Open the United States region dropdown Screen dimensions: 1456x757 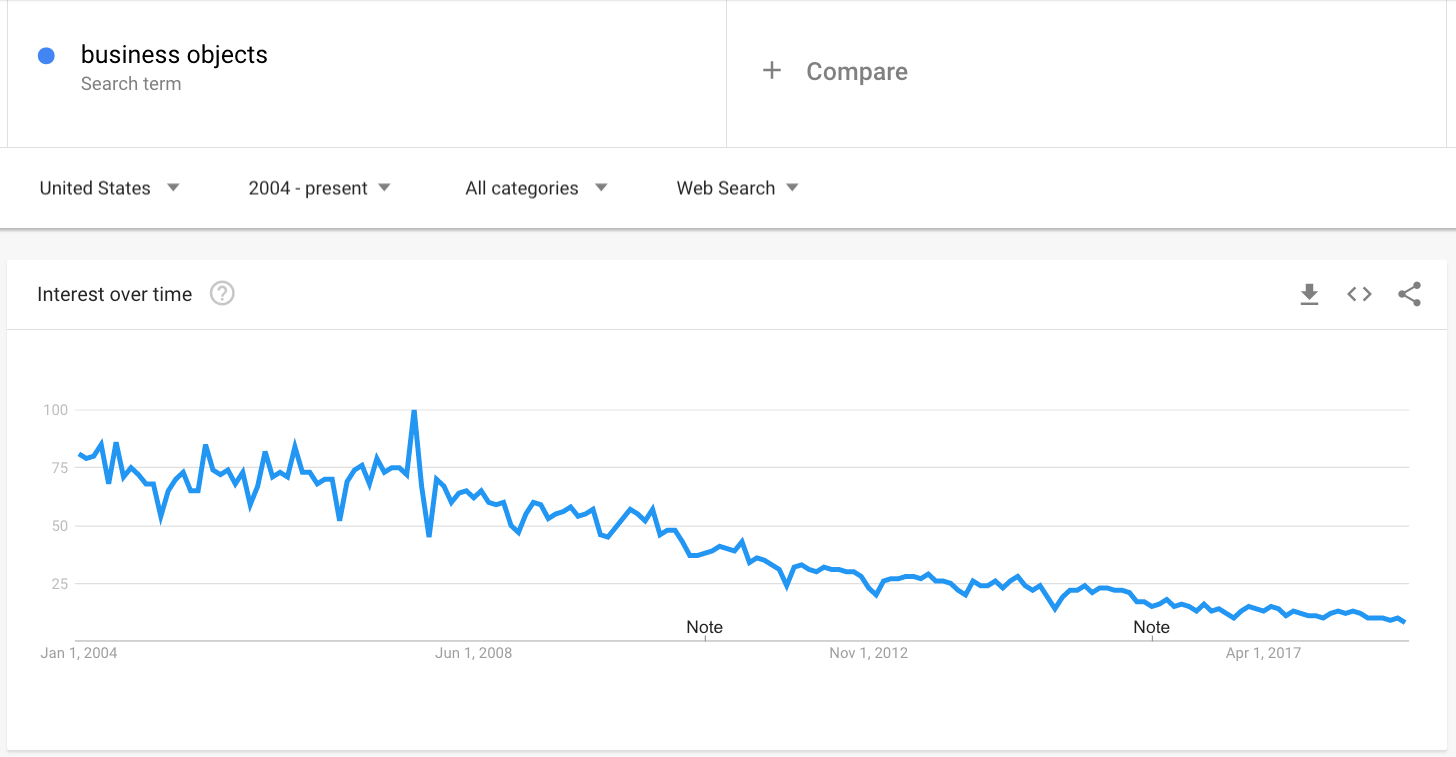coord(109,188)
